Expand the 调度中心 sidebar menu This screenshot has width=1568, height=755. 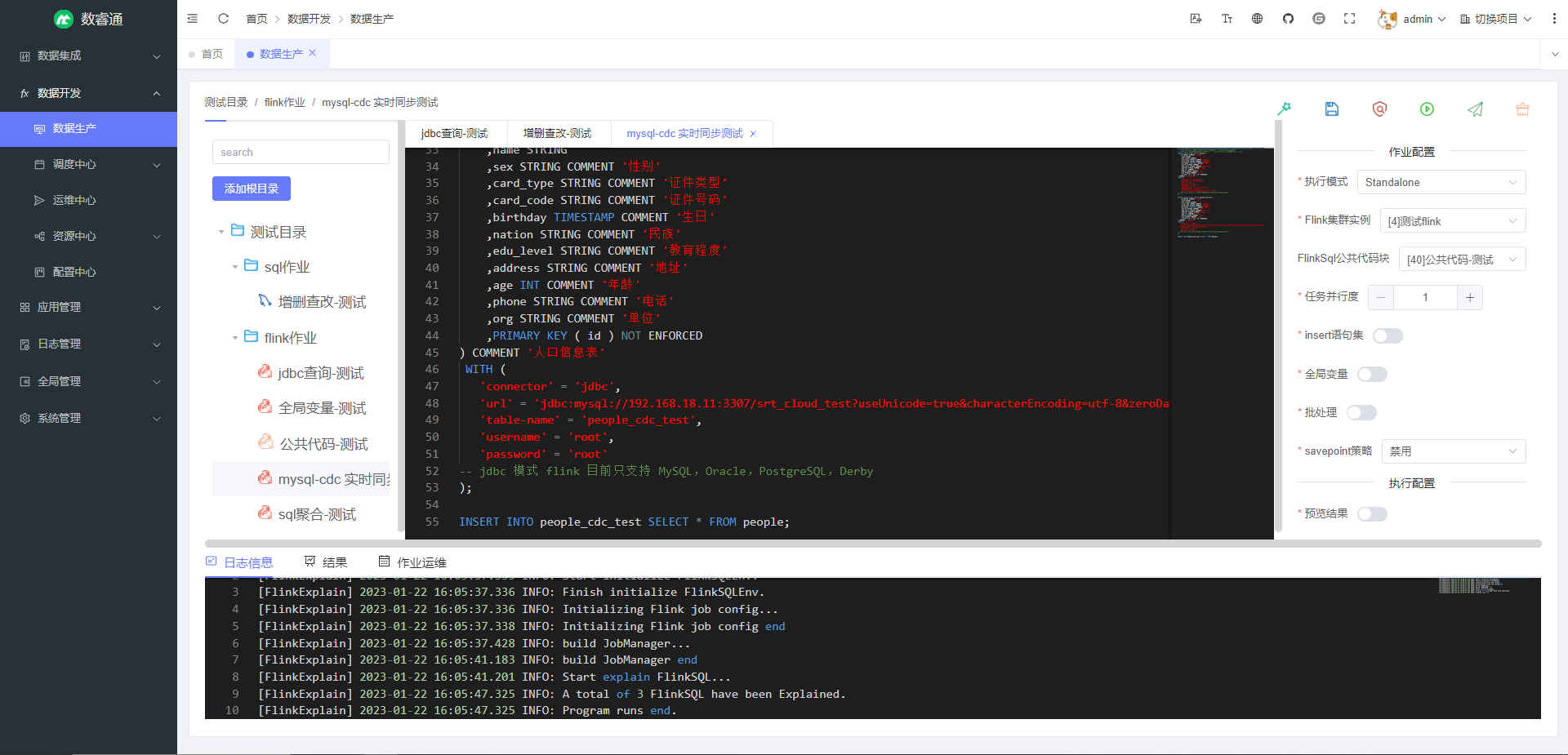pos(88,164)
